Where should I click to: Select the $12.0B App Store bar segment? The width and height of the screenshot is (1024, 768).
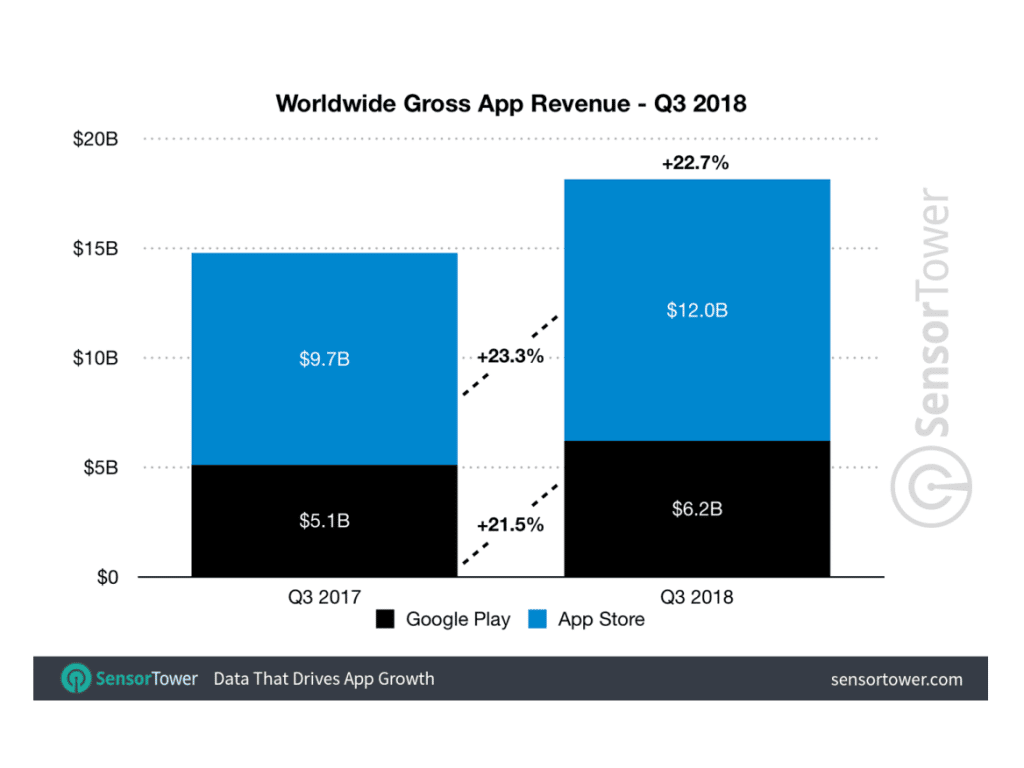pos(697,310)
